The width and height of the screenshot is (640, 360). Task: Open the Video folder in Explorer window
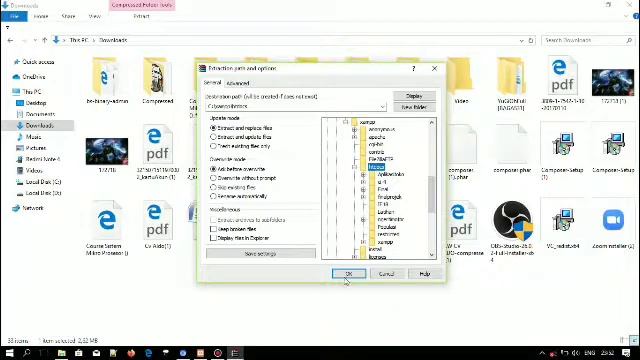pyautogui.click(x=461, y=81)
